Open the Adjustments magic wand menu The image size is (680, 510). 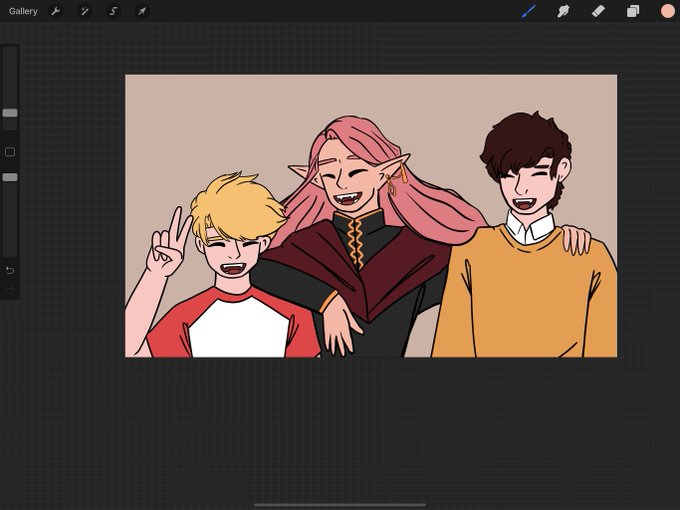[x=85, y=11]
